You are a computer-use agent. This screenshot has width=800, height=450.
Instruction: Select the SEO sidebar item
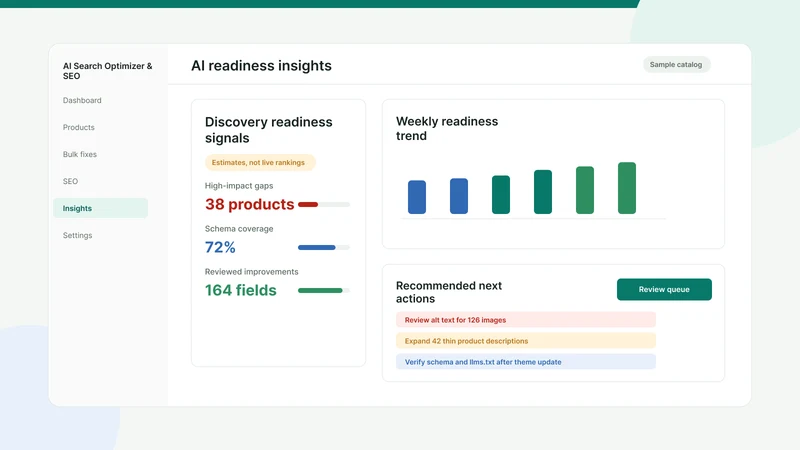70,182
